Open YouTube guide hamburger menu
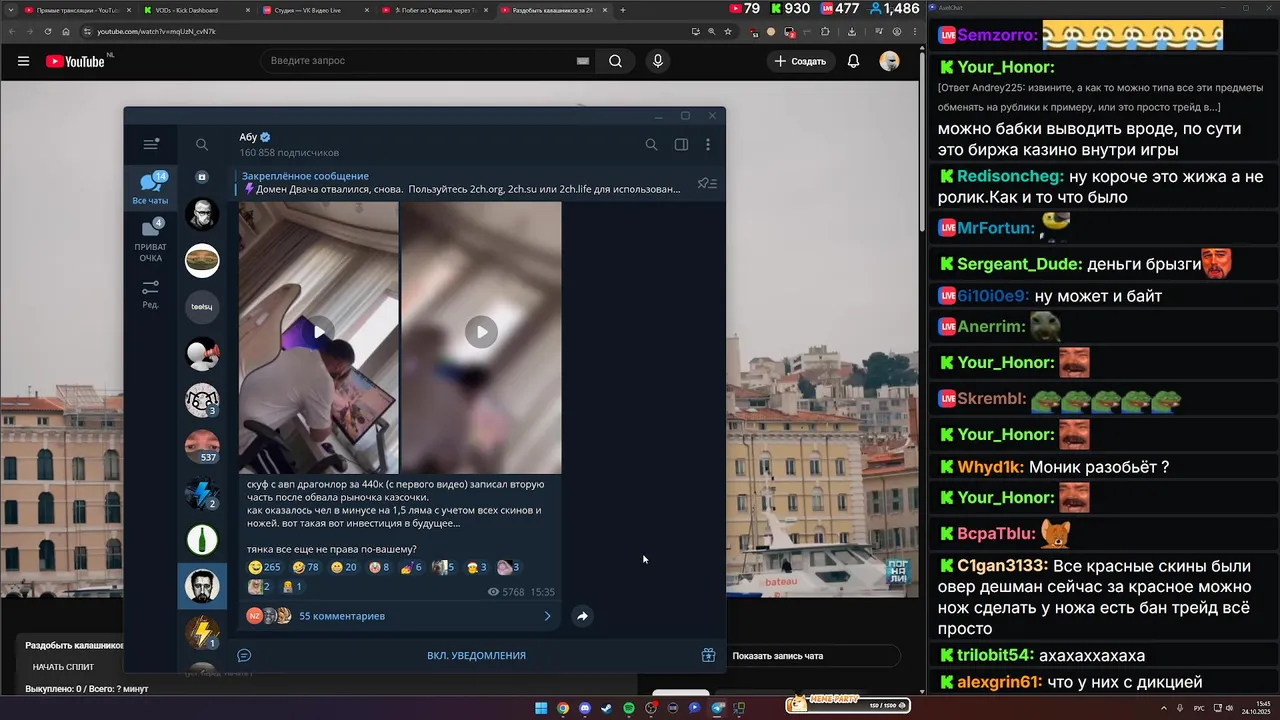Screen dimensions: 1280x720 click(x=23, y=61)
